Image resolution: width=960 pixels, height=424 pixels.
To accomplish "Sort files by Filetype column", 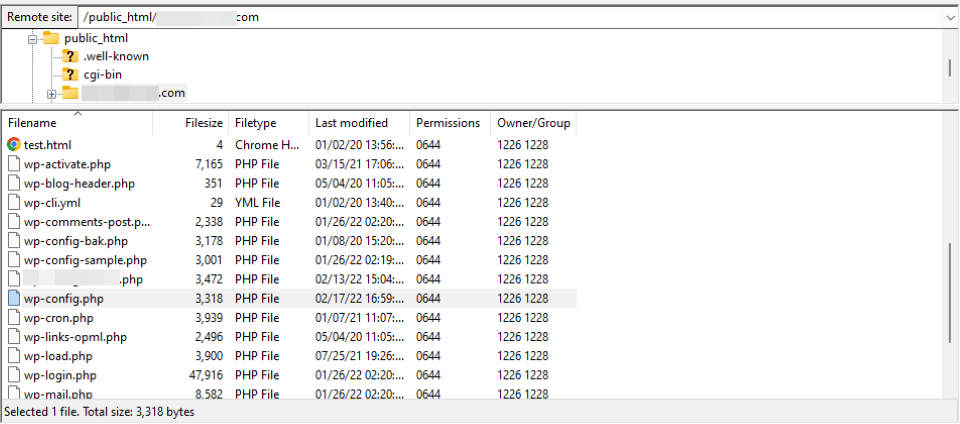I will [x=269, y=123].
